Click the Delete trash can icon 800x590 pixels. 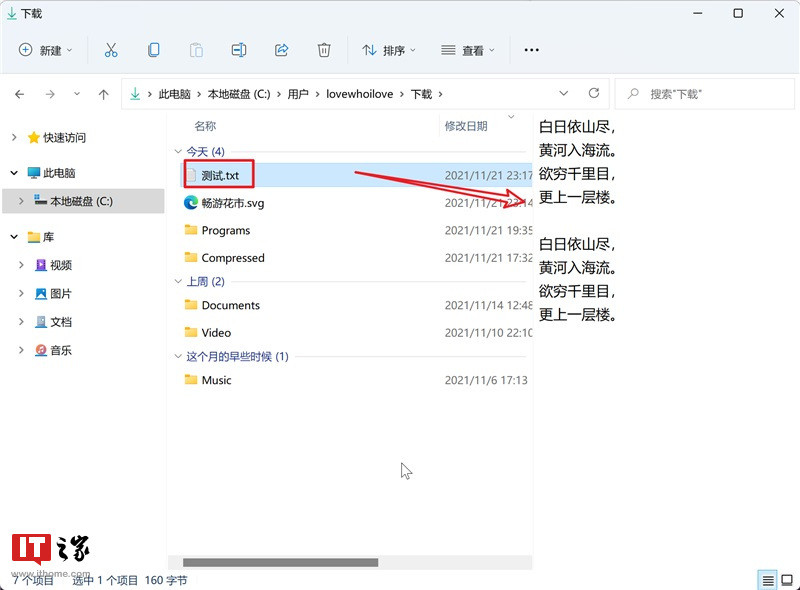[x=324, y=50]
